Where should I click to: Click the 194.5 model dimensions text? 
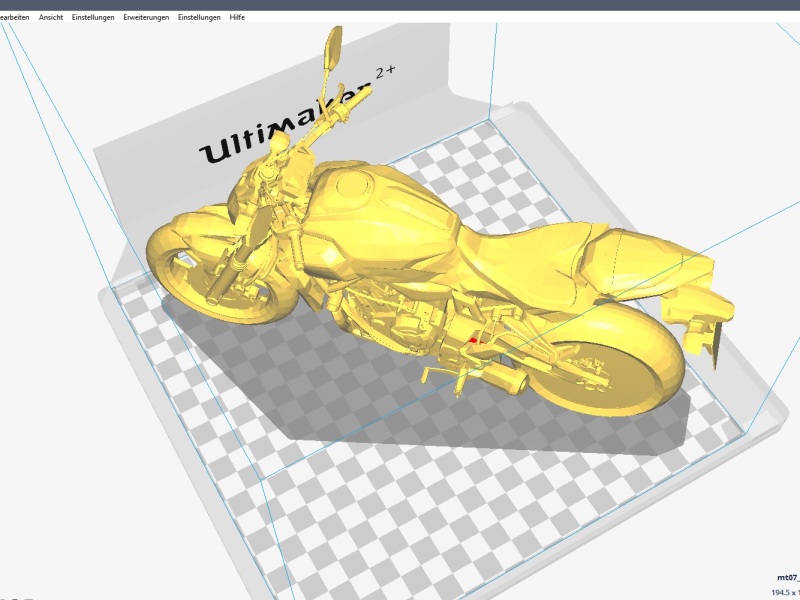tap(784, 592)
